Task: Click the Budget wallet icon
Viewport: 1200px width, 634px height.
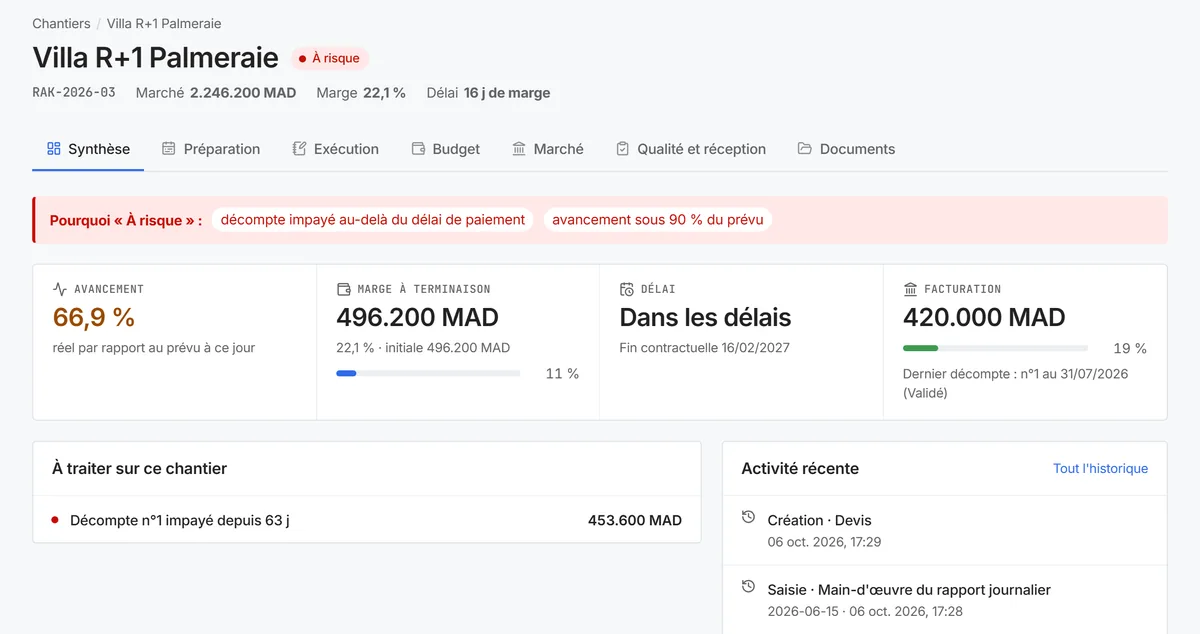Action: (x=418, y=149)
